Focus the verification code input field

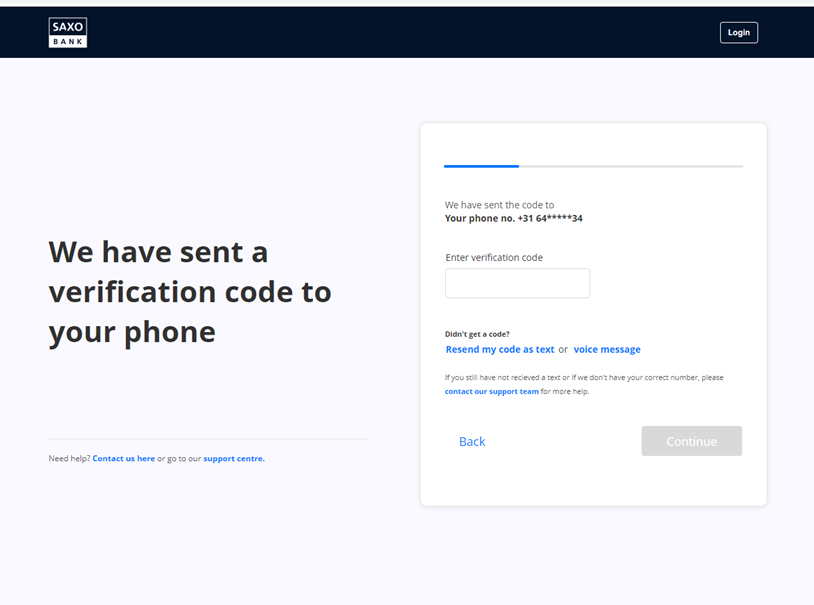point(517,283)
